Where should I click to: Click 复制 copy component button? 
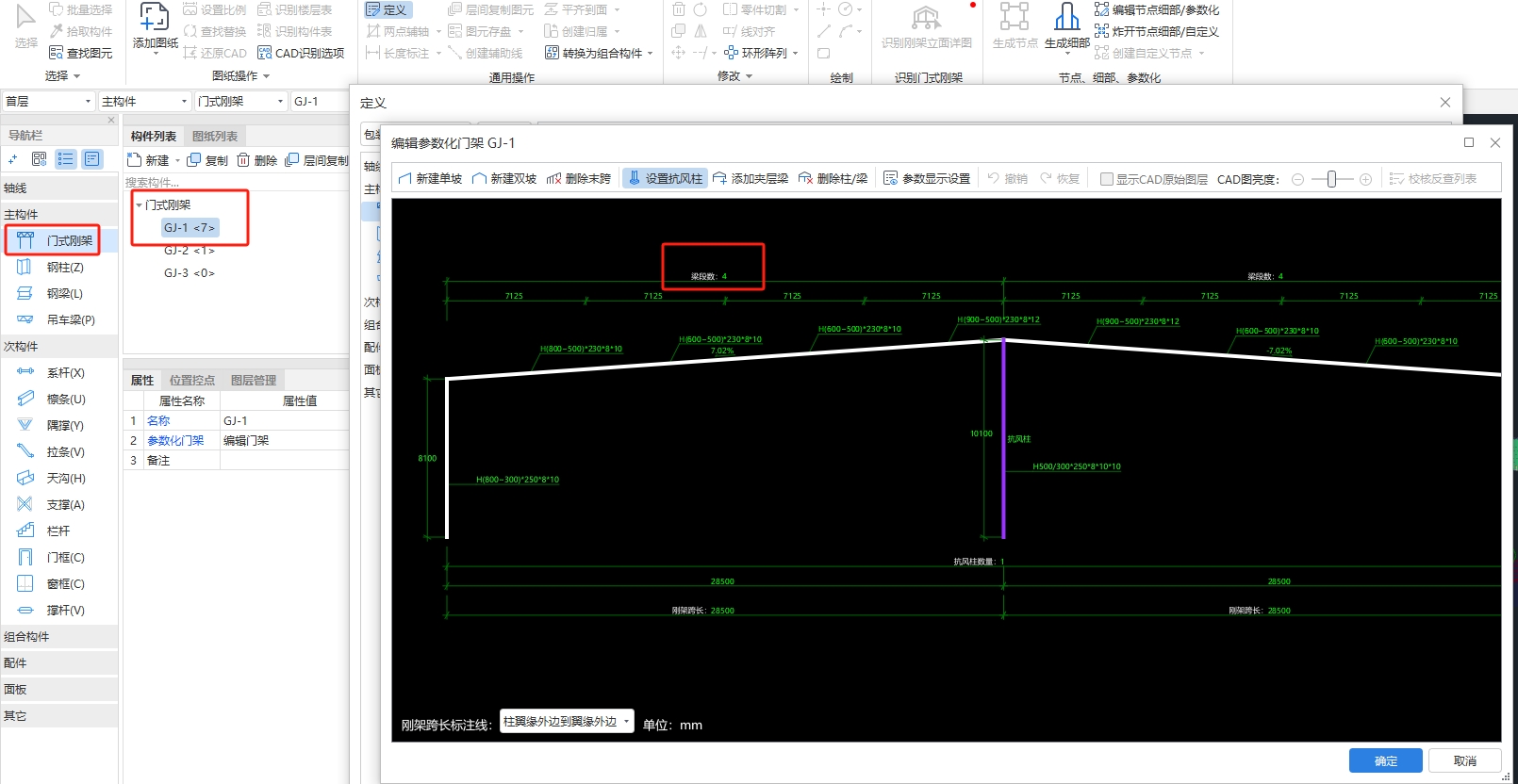[207, 160]
